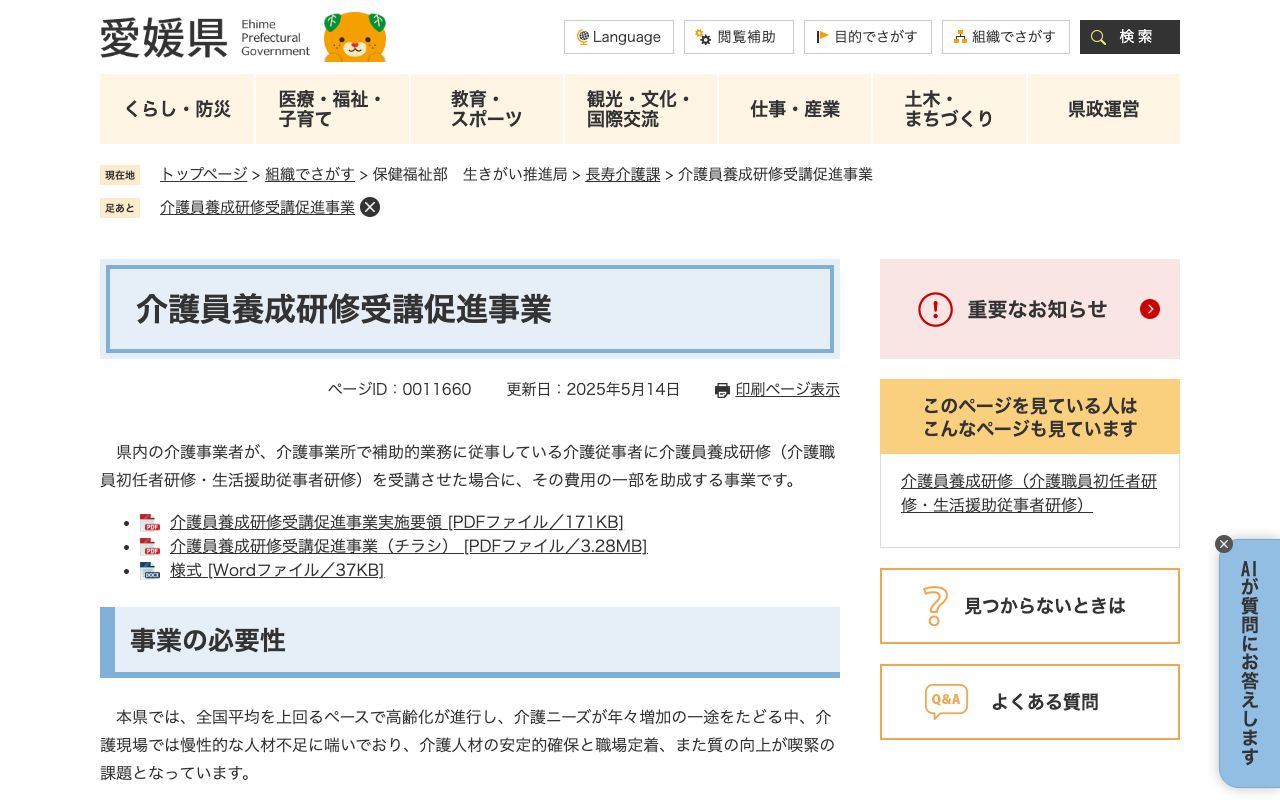
Task: Open the 県政運営 menu
Action: 1103,109
